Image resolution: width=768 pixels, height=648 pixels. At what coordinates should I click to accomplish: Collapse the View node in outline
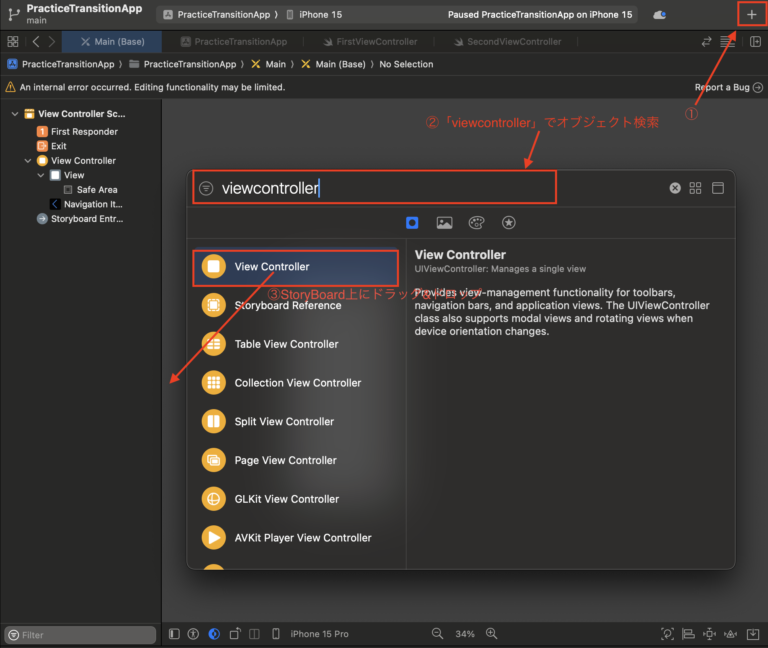click(x=41, y=175)
